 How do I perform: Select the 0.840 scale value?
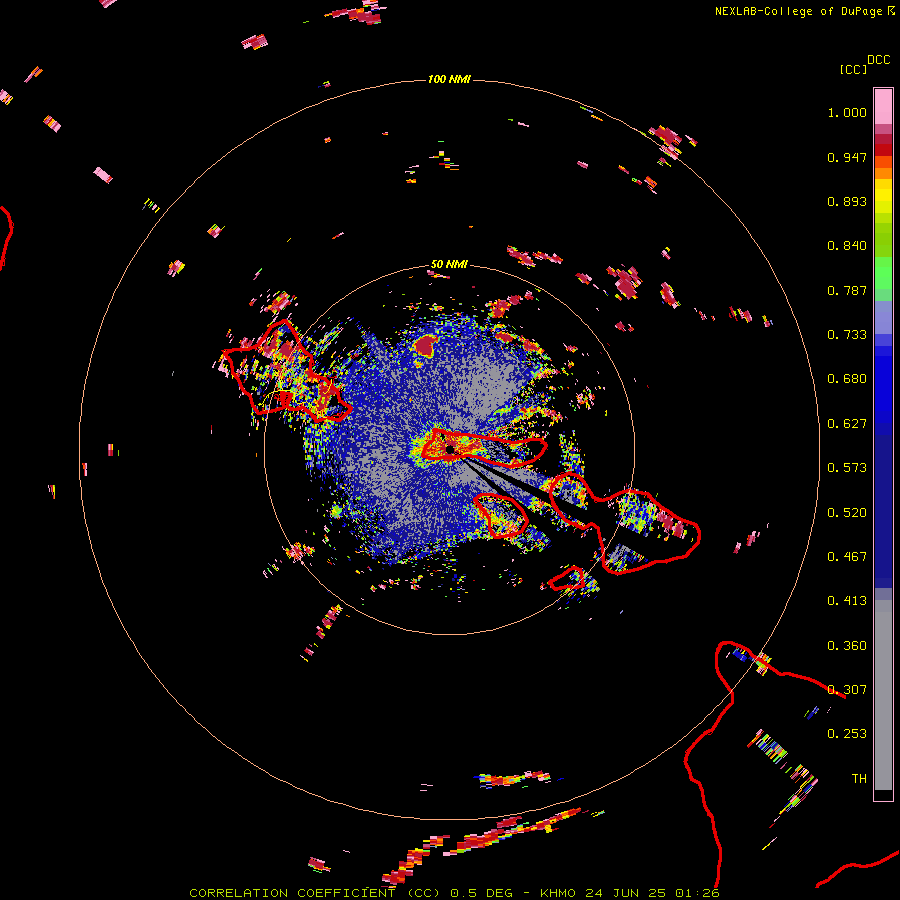(847, 246)
